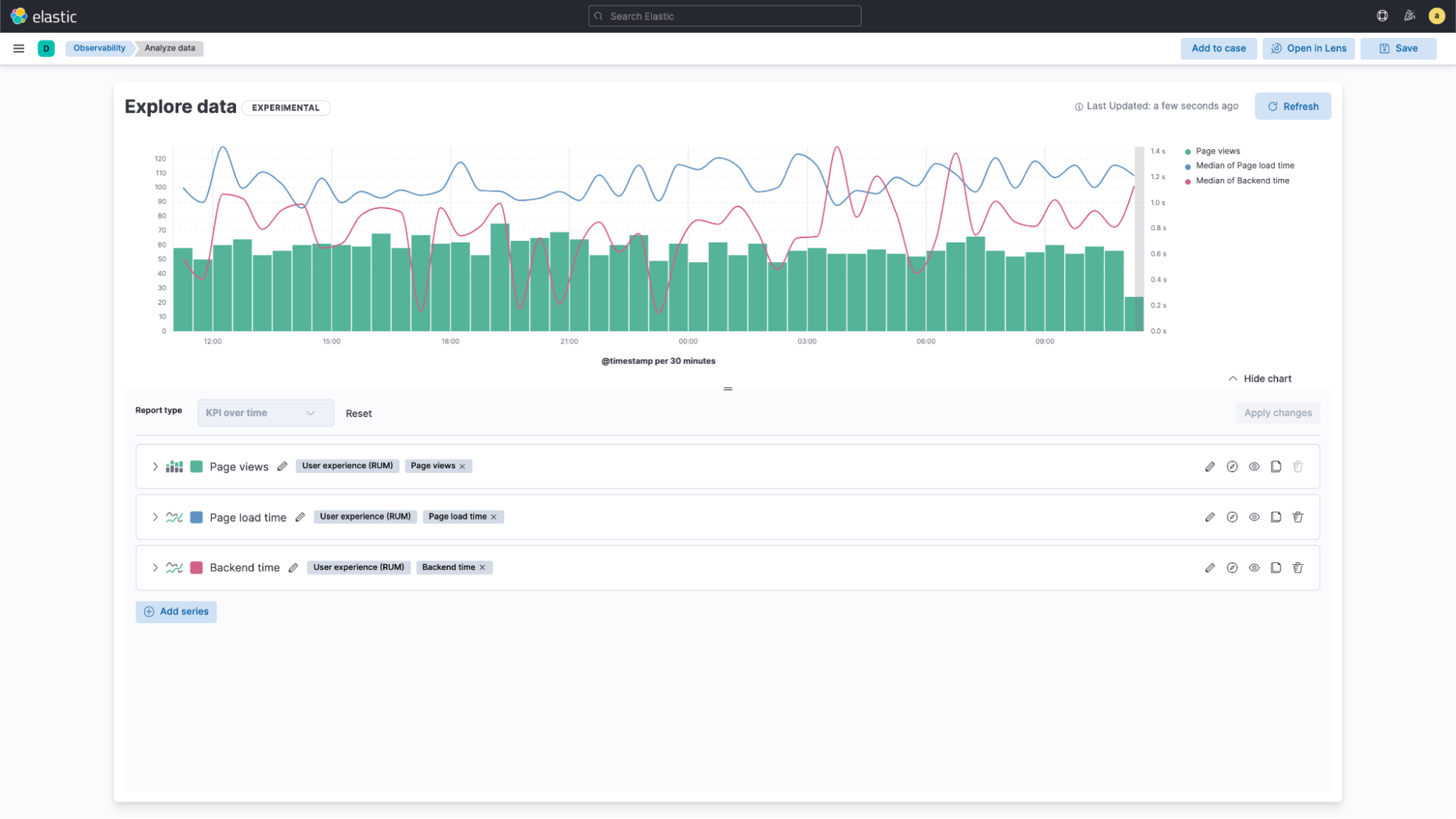
Task: Expand the Page load time series row
Action: [155, 517]
